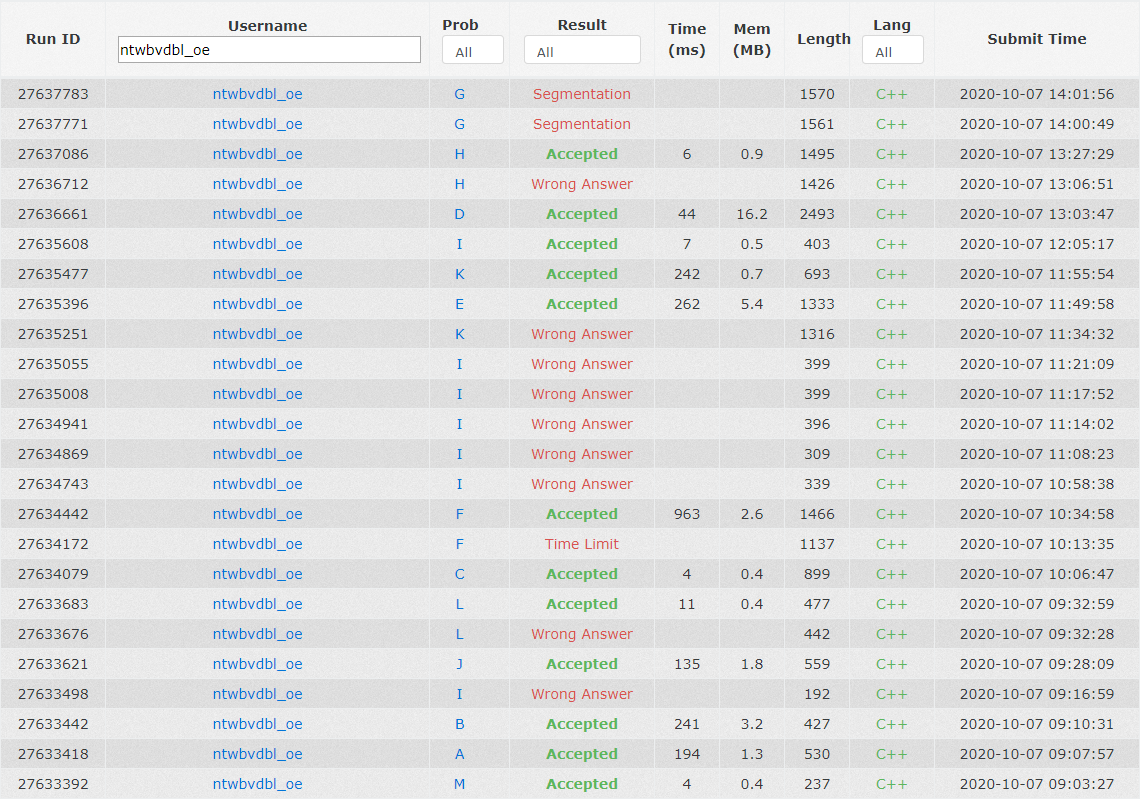Click Accepted result for run 27637086
Image resolution: width=1140 pixels, height=799 pixels.
[582, 154]
